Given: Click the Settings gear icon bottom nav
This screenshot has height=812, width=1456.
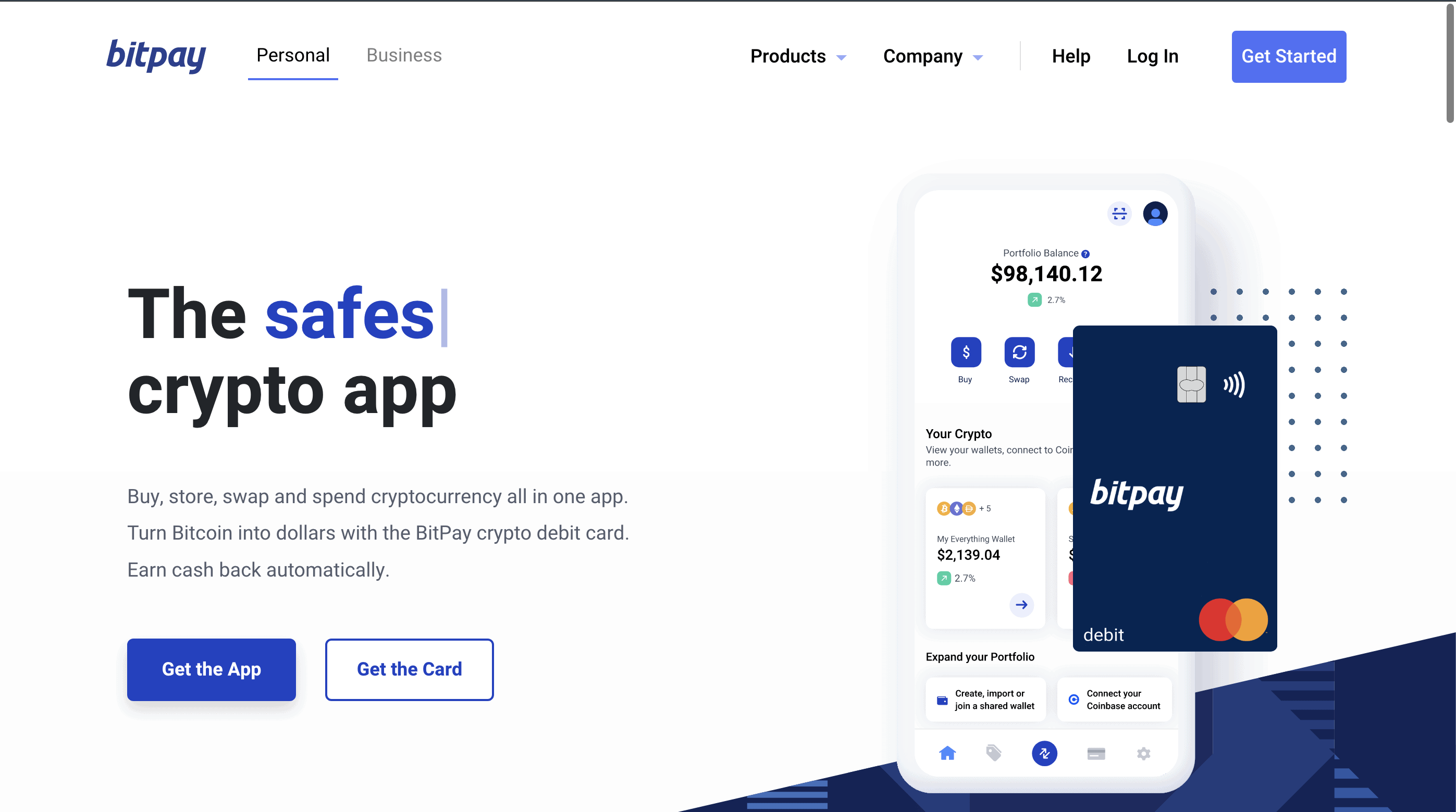Looking at the screenshot, I should 1144,754.
